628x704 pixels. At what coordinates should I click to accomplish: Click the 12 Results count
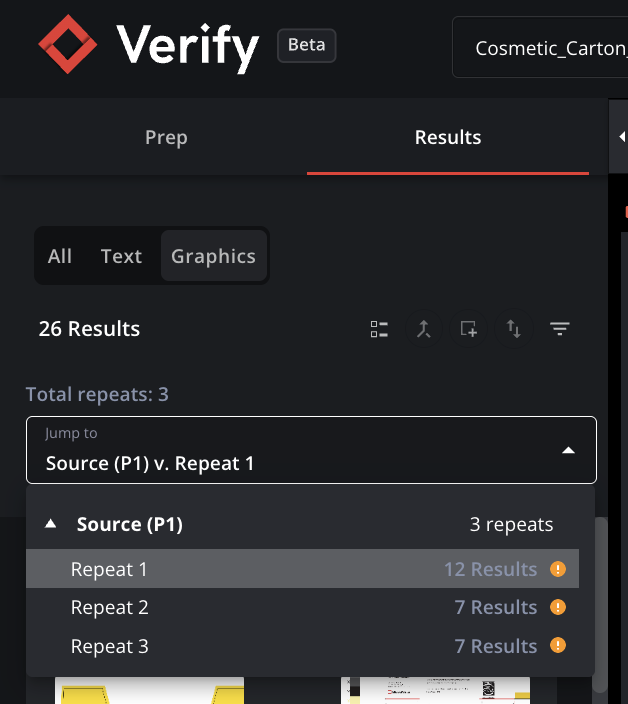490,569
